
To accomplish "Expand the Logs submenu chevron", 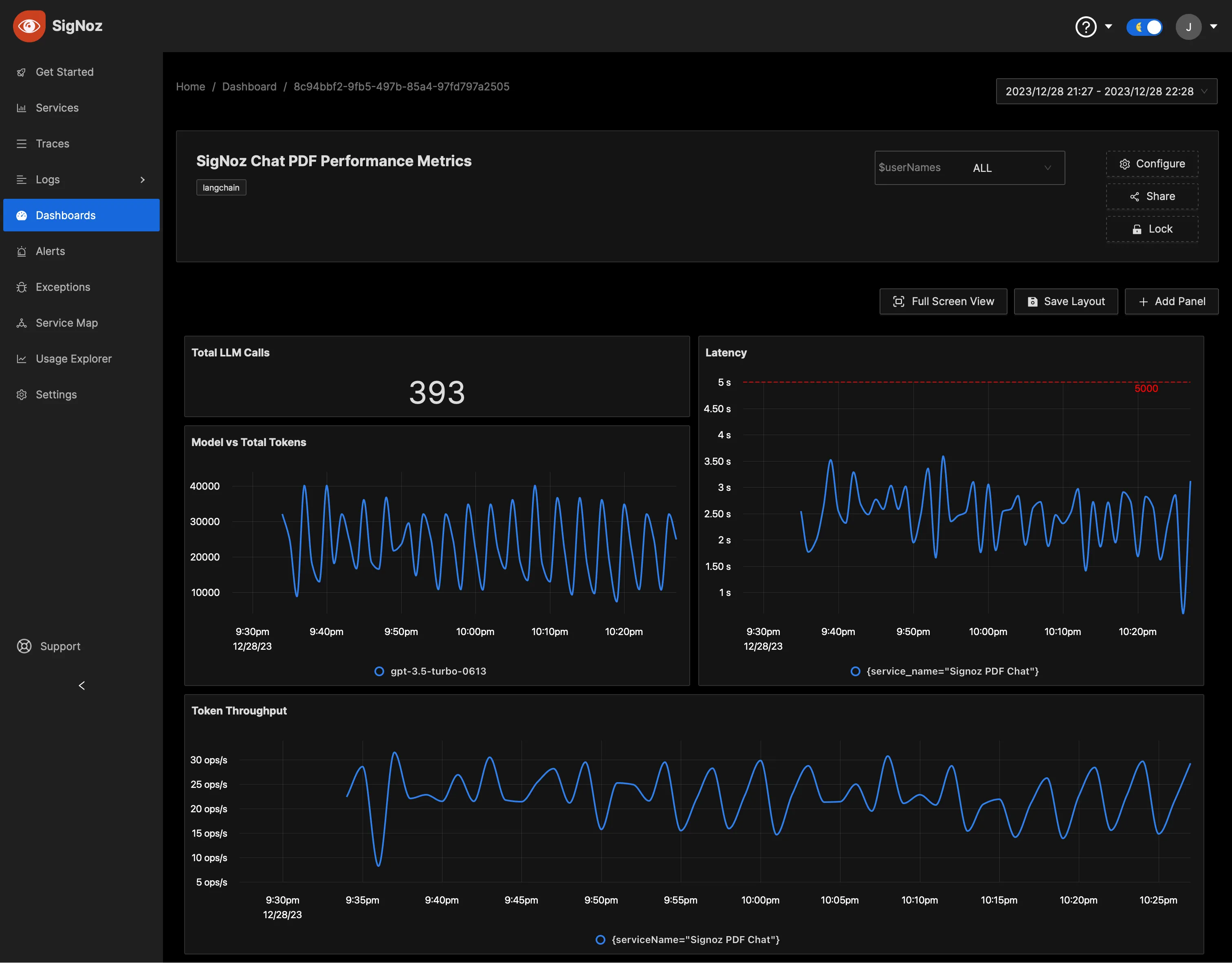I will point(143,179).
